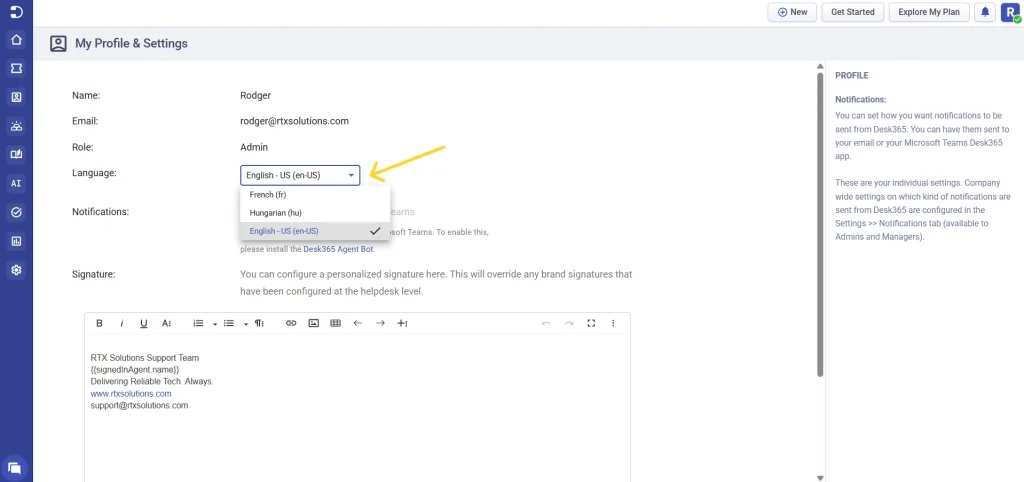Insert an ordered list in signature
This screenshot has height=482, width=1024.
tap(199, 323)
